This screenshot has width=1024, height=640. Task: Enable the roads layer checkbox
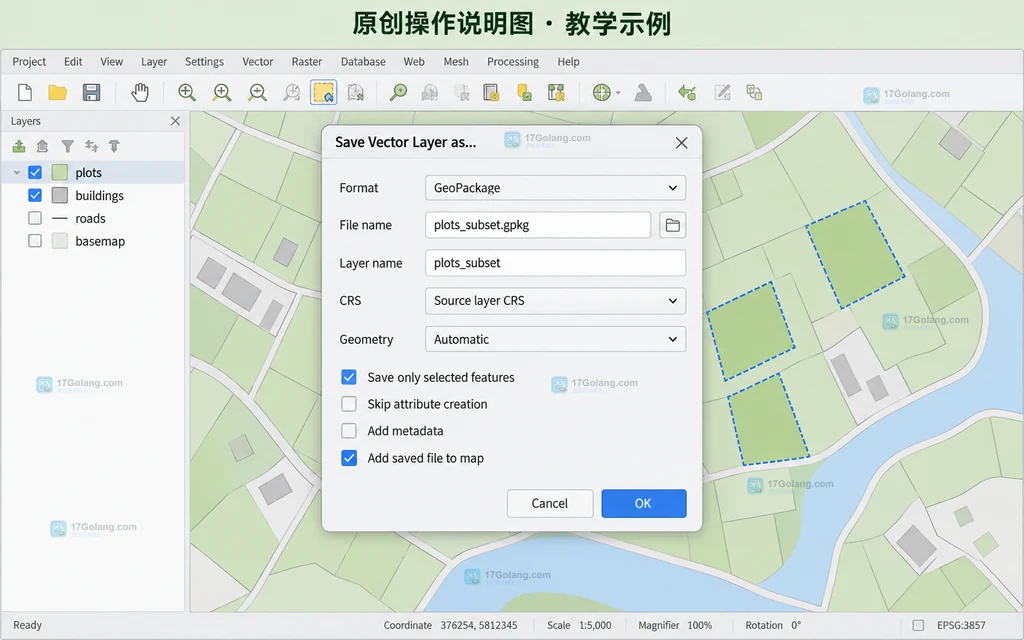point(35,218)
